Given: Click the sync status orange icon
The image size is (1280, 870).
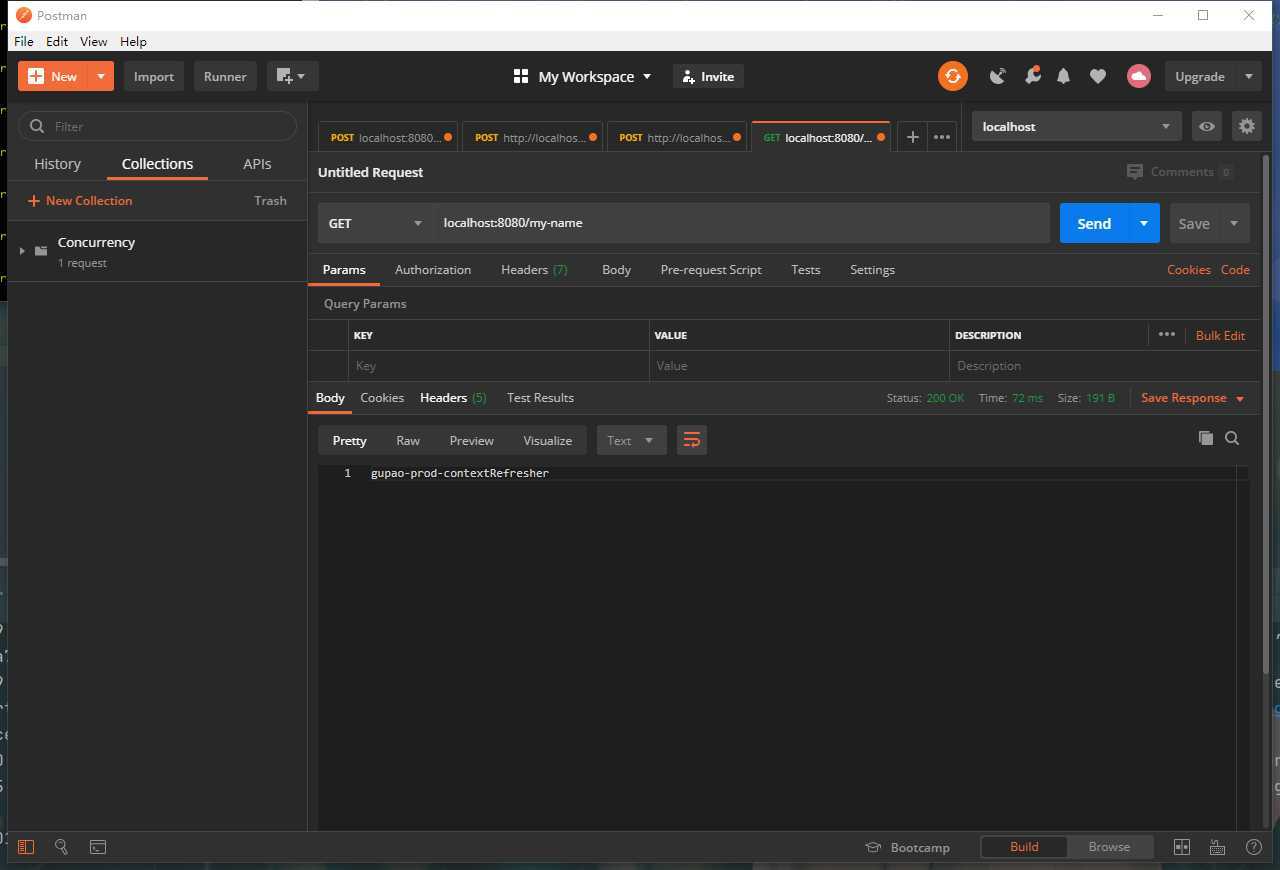Looking at the screenshot, I should [953, 76].
